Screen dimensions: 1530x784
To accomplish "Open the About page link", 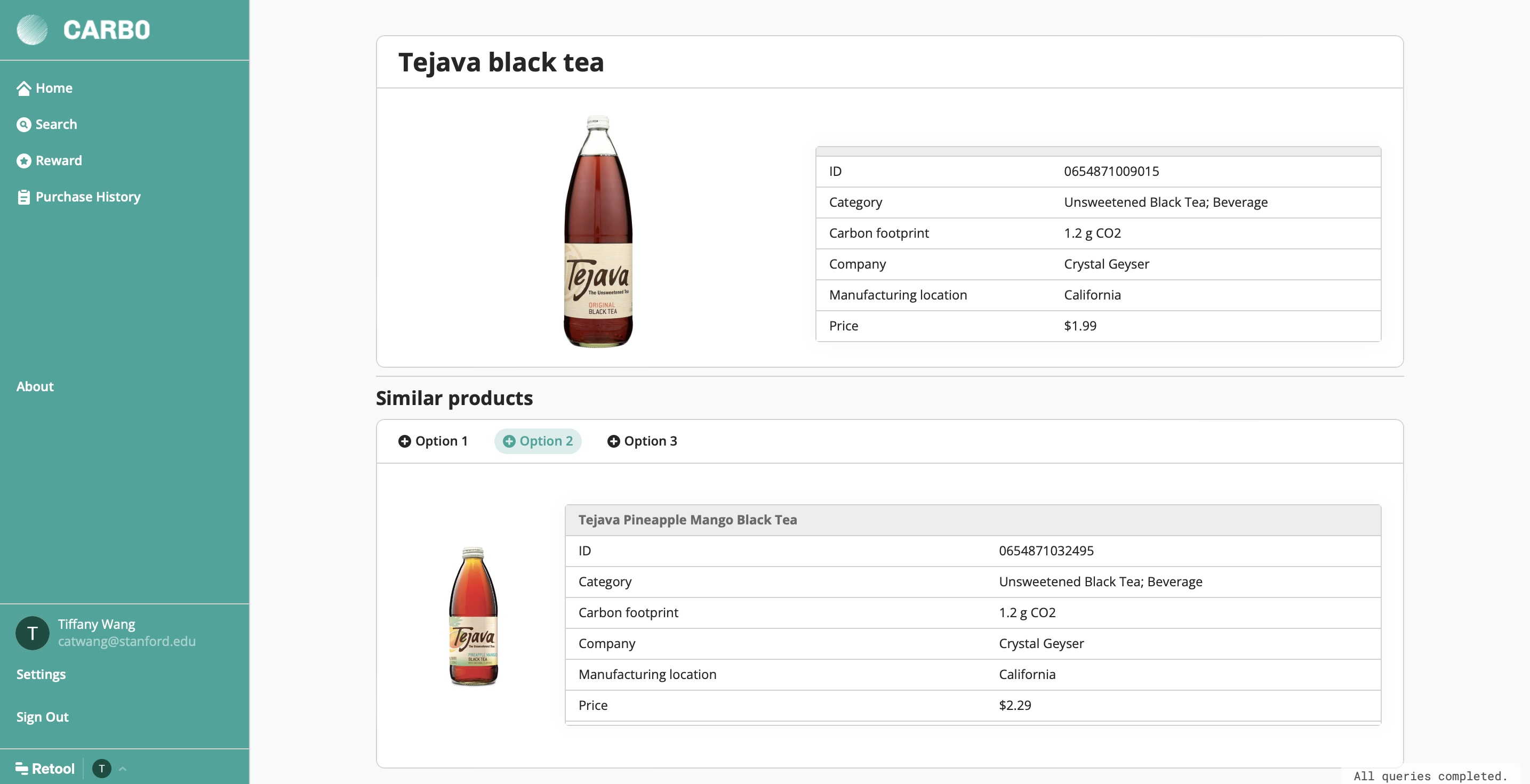I will pos(35,386).
